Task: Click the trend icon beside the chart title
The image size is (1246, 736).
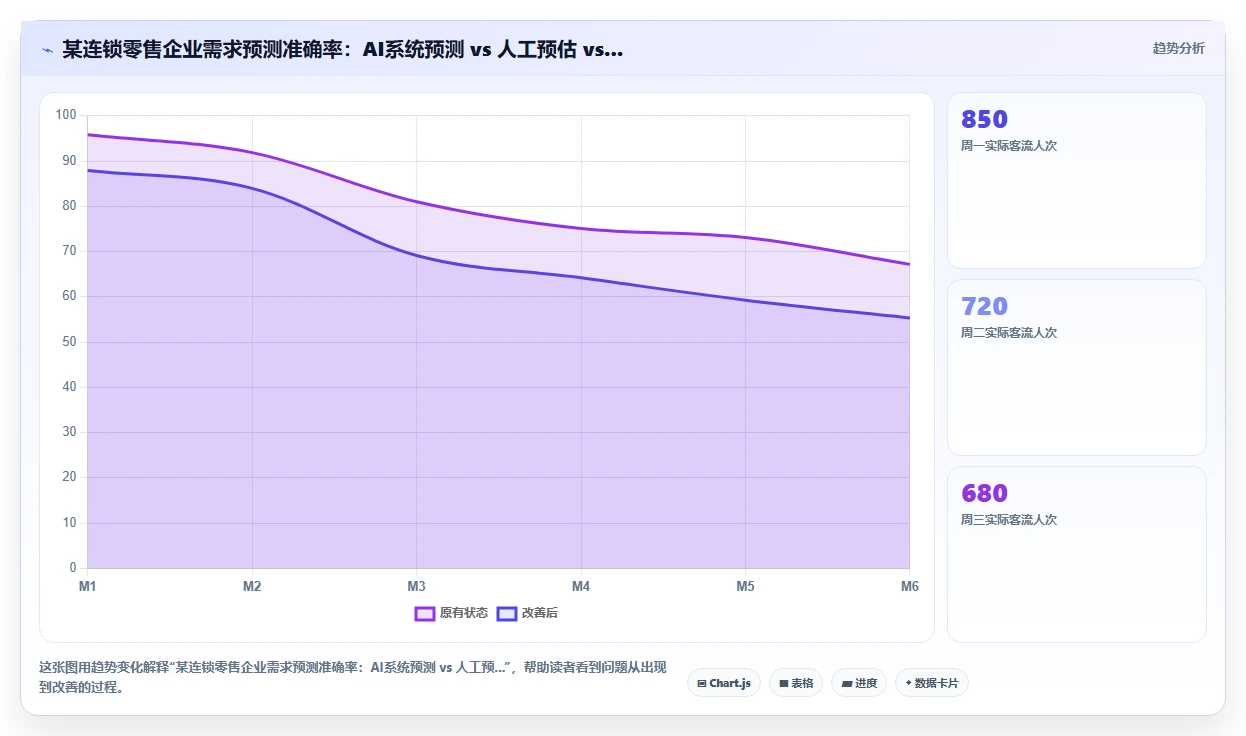Action: [47, 49]
